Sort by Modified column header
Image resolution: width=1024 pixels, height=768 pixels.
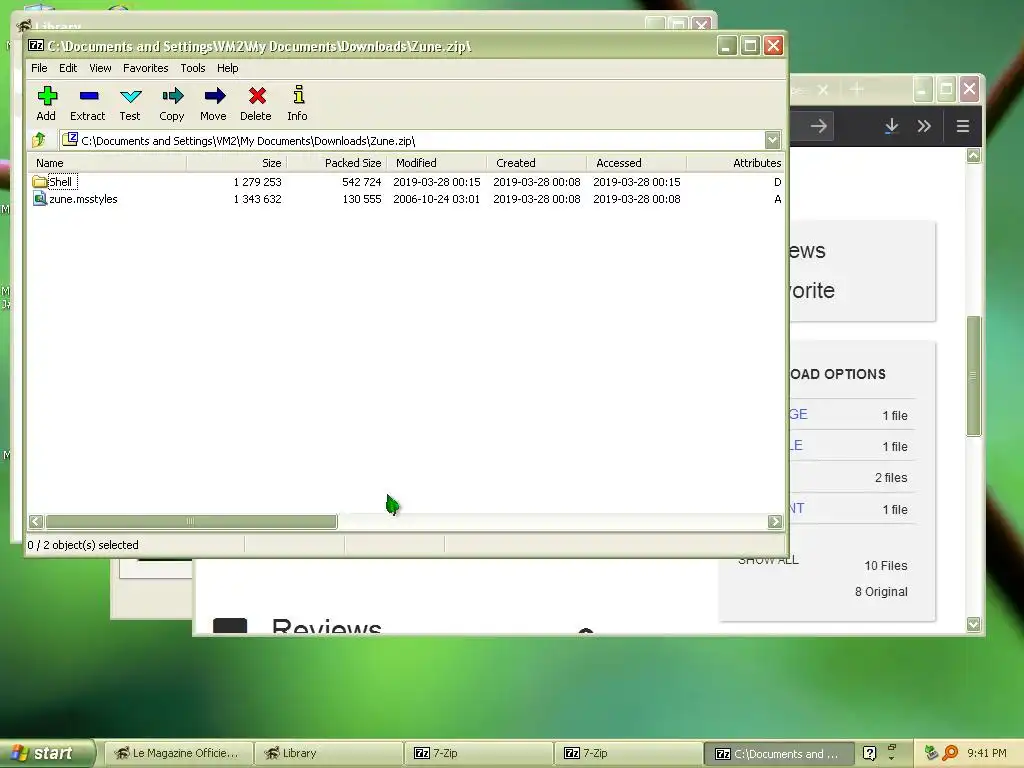click(436, 163)
